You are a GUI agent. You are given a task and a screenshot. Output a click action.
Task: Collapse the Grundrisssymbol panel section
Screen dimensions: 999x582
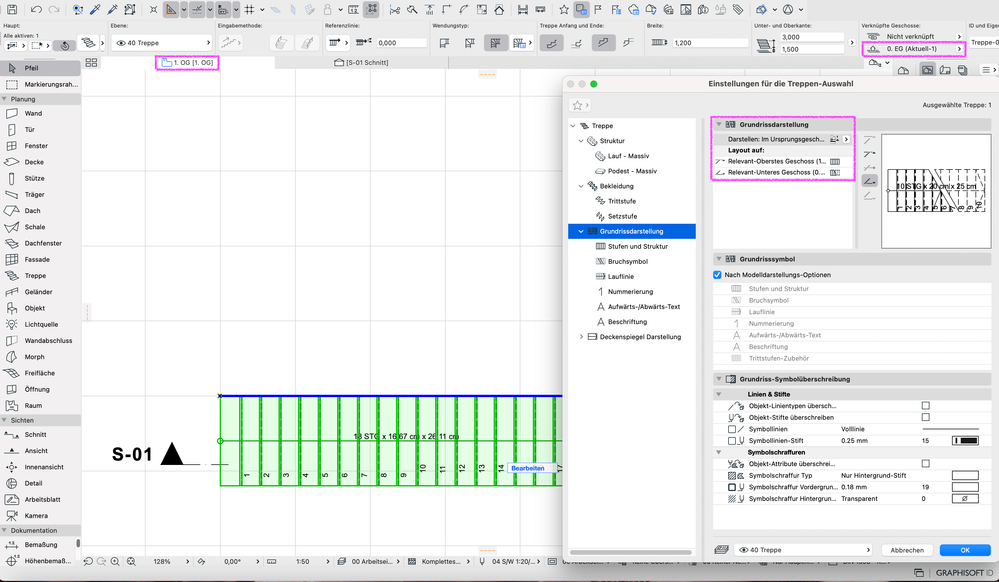[719, 259]
